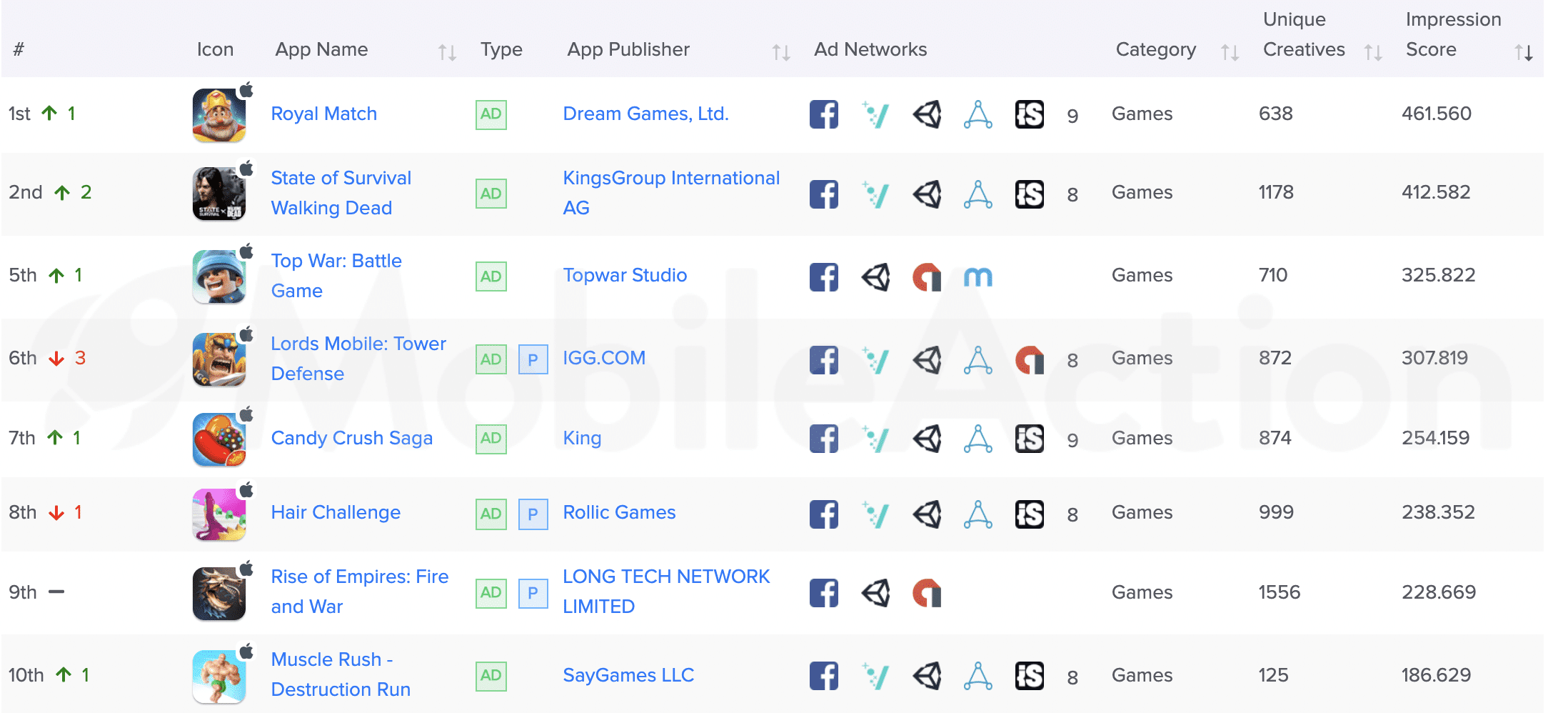Open Top War: Battle Game link

(x=336, y=276)
